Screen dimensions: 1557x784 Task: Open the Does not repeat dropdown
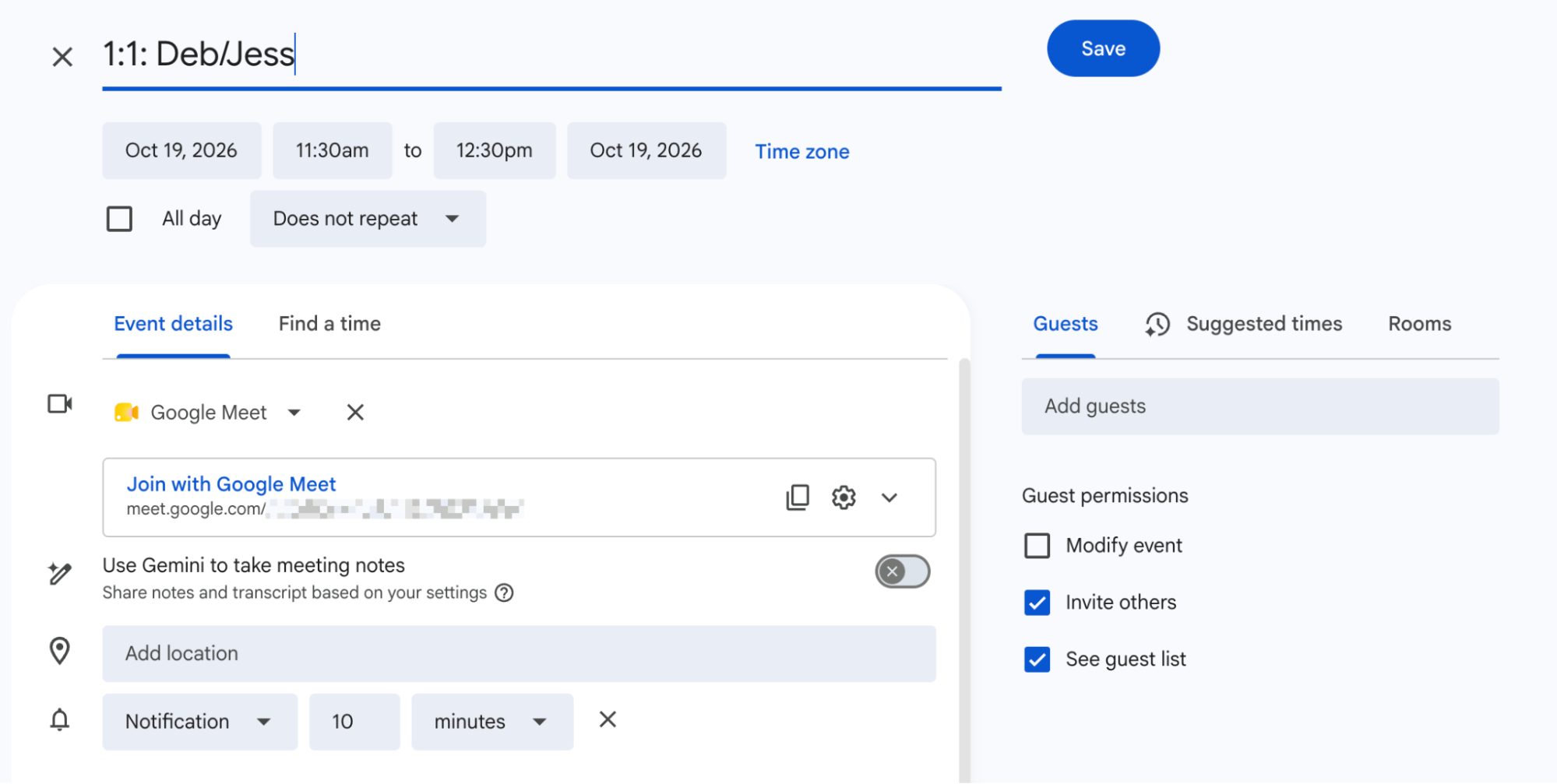pos(368,219)
